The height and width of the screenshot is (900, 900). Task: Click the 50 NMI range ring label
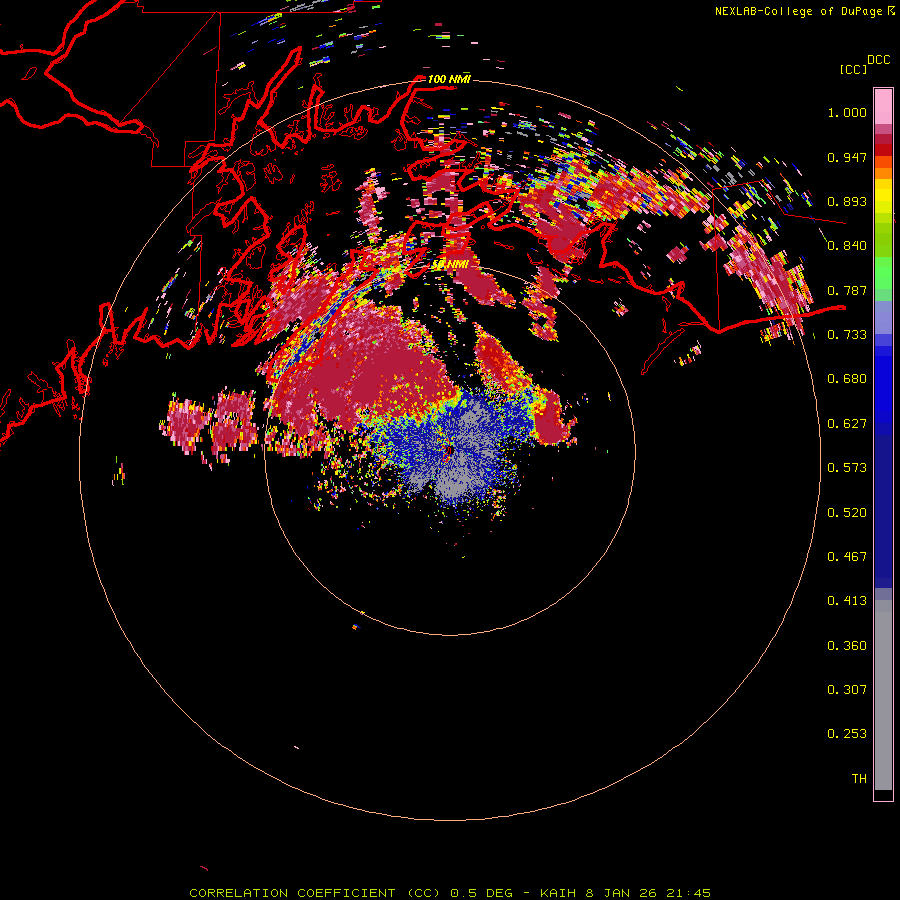coord(450,265)
